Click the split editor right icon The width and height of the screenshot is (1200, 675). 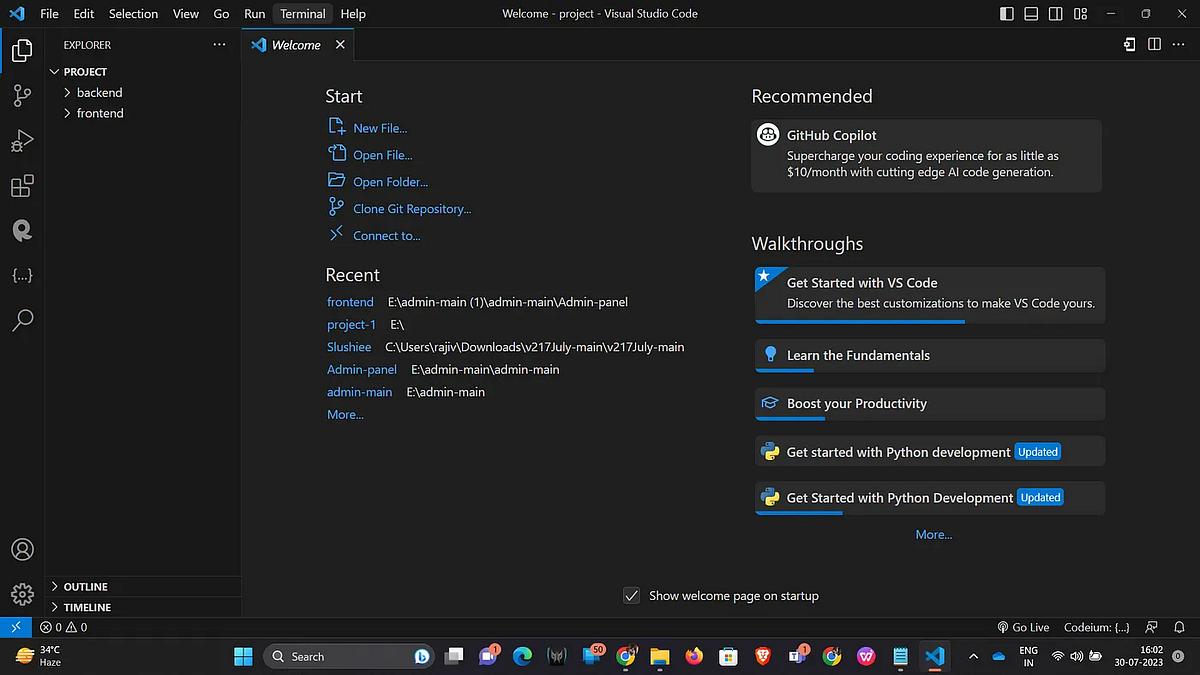1154,45
